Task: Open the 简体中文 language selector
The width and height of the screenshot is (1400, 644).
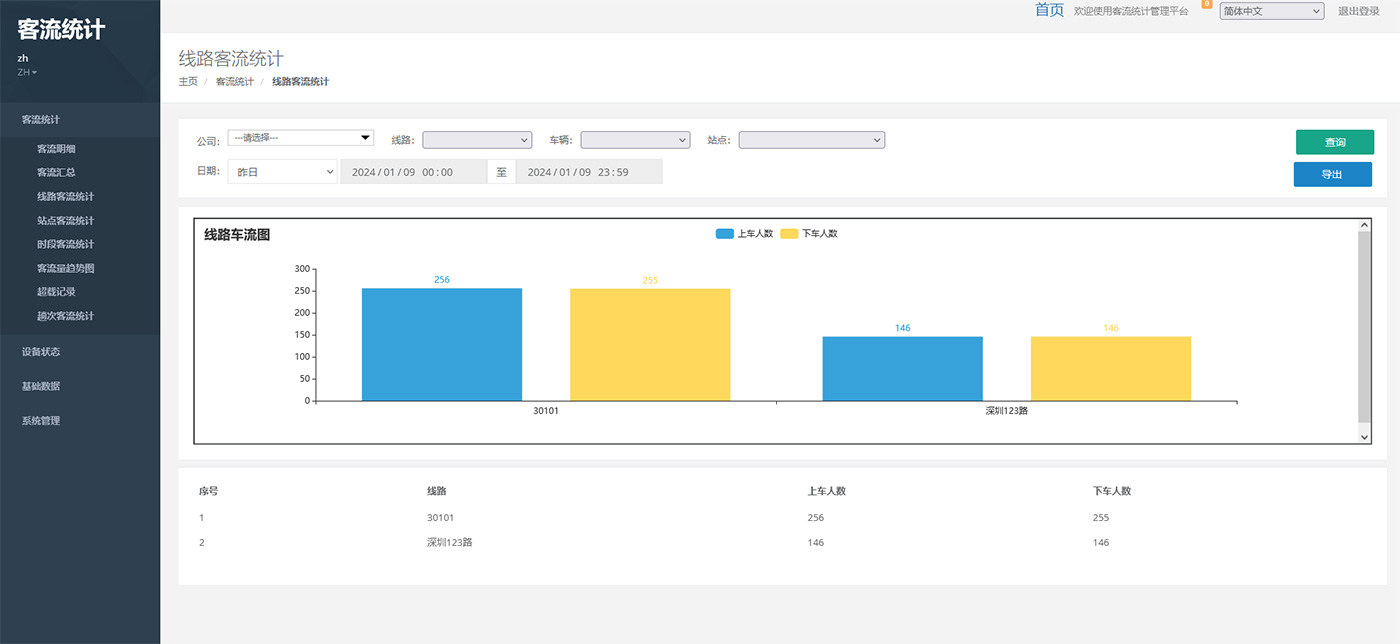Action: [1271, 11]
